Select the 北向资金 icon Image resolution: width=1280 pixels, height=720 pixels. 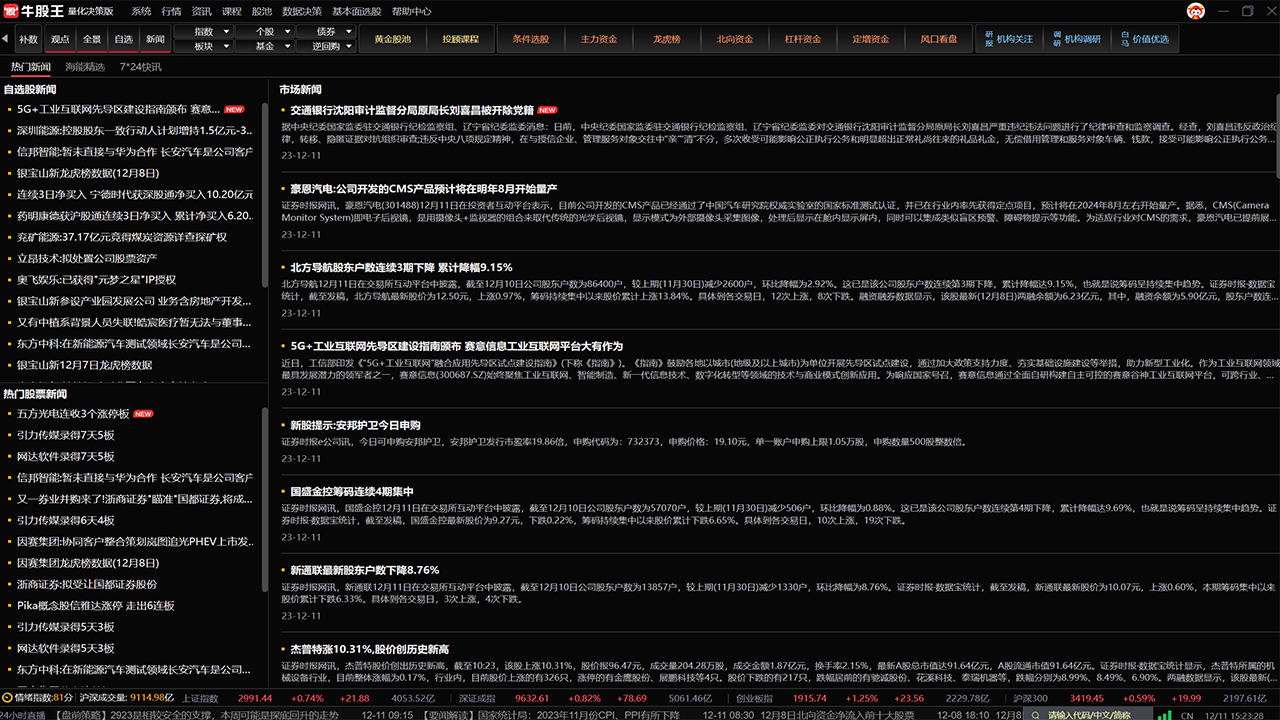[x=736, y=38]
